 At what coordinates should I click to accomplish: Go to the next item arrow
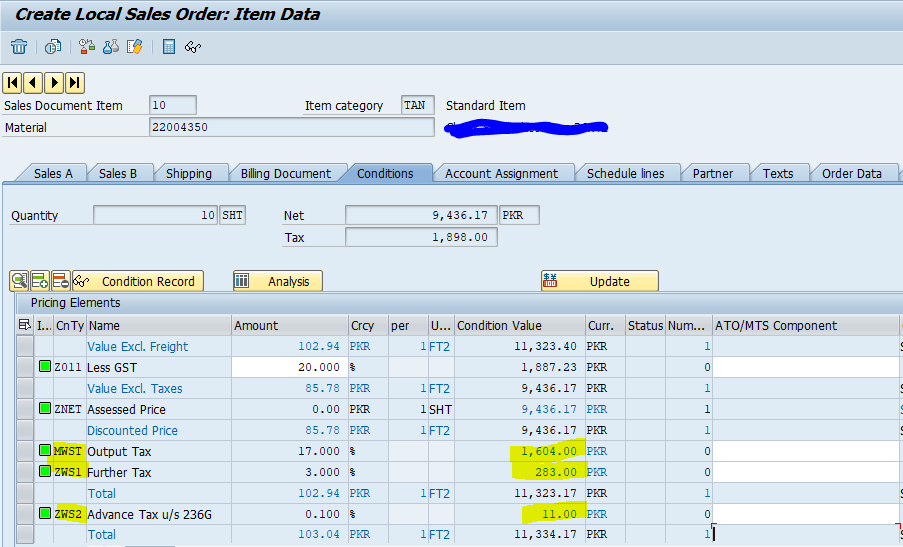point(54,82)
